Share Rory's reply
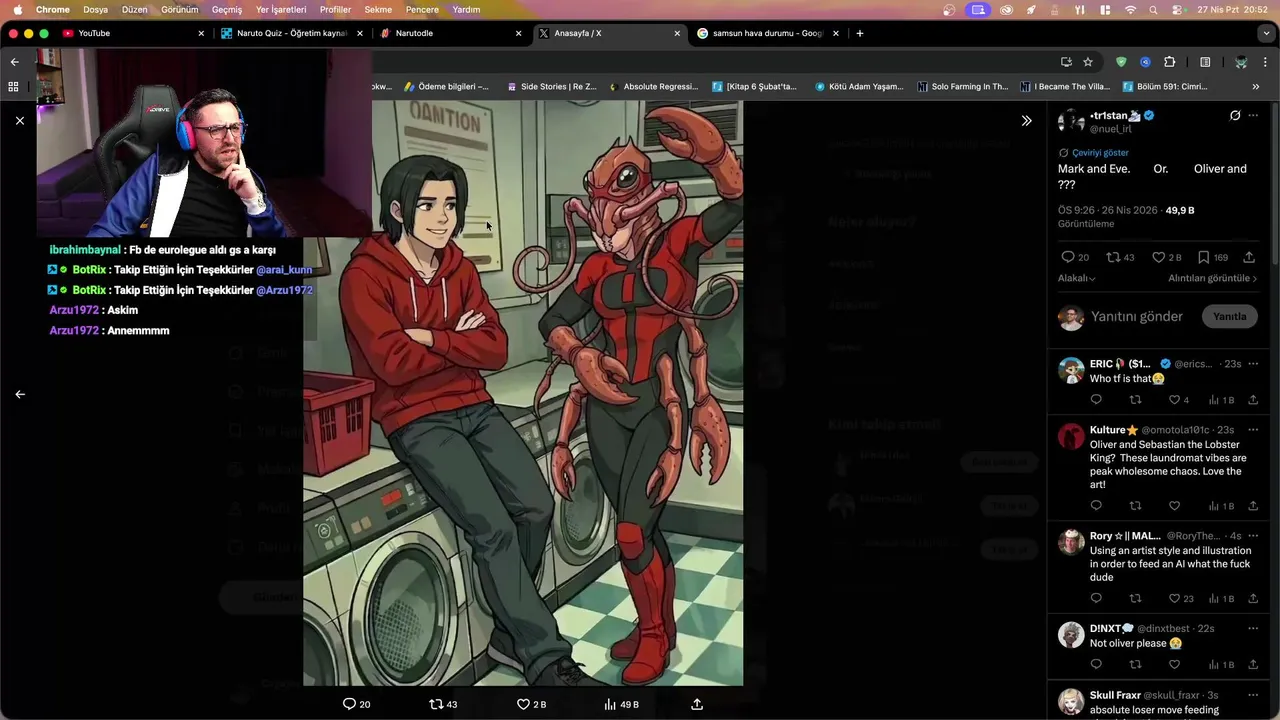This screenshot has width=1280, height=720. point(1253,599)
